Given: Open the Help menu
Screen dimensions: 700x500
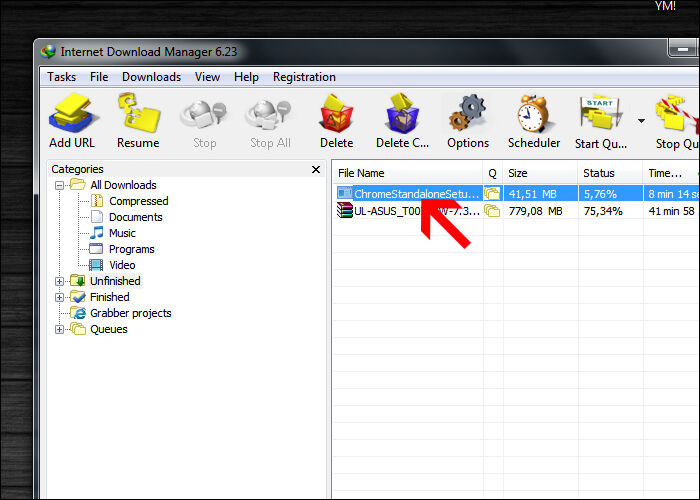Looking at the screenshot, I should (x=246, y=77).
